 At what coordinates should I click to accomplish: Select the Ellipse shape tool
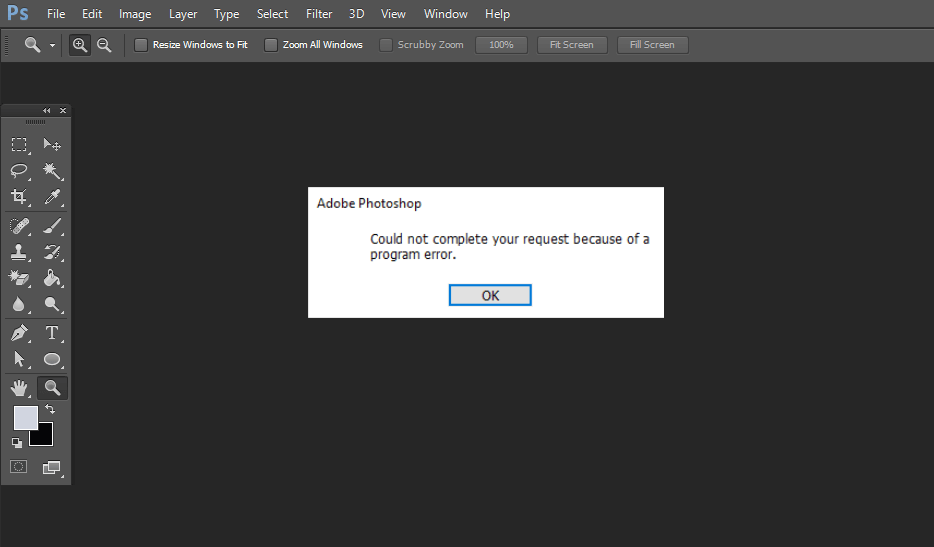[52, 359]
